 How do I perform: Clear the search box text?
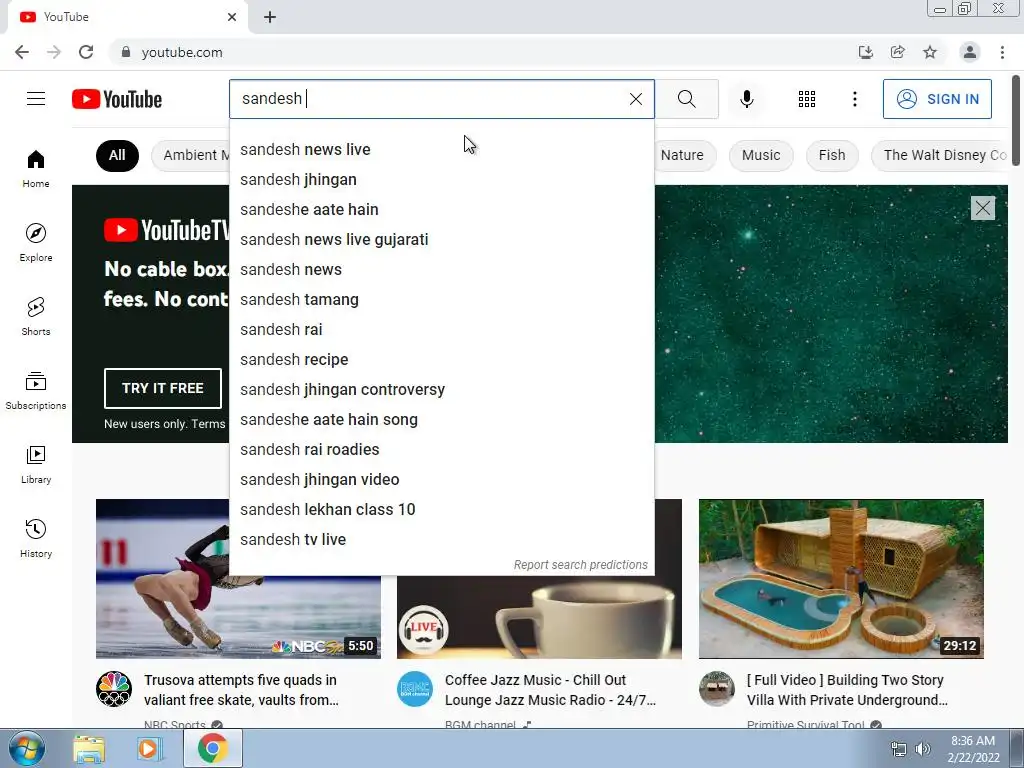click(635, 99)
